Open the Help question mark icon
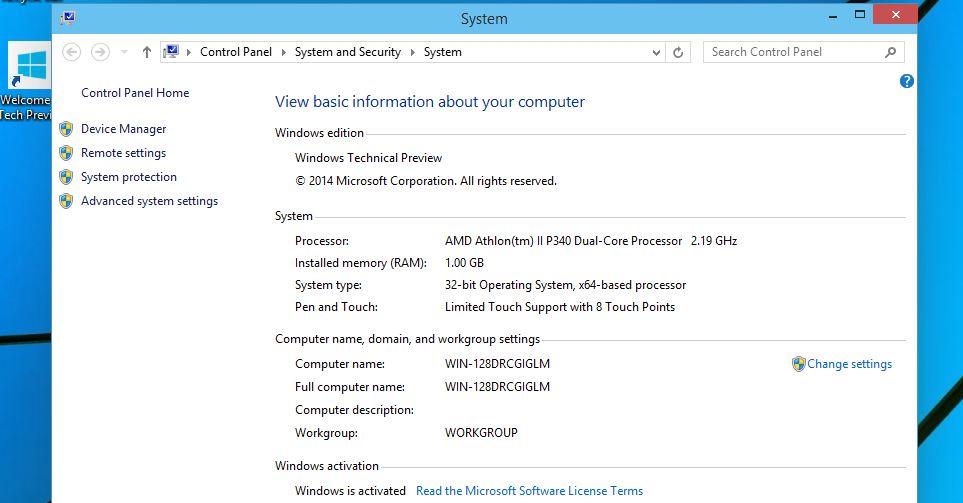The width and height of the screenshot is (963, 503). coord(906,81)
